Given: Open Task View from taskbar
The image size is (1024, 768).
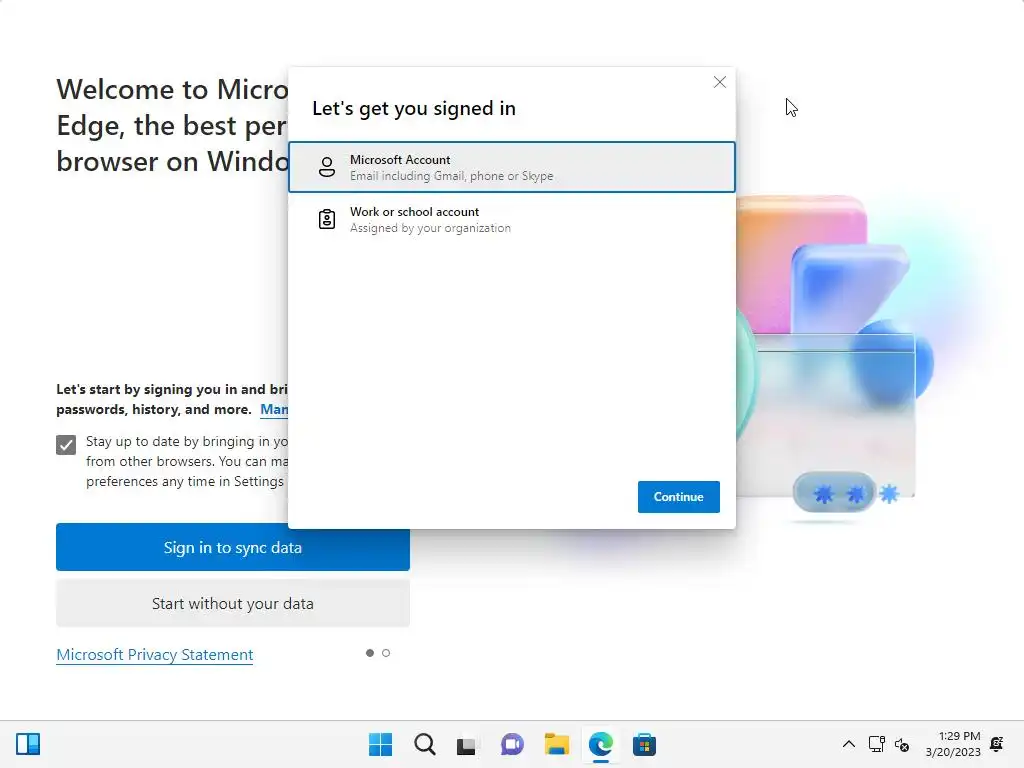Looking at the screenshot, I should tap(466, 744).
